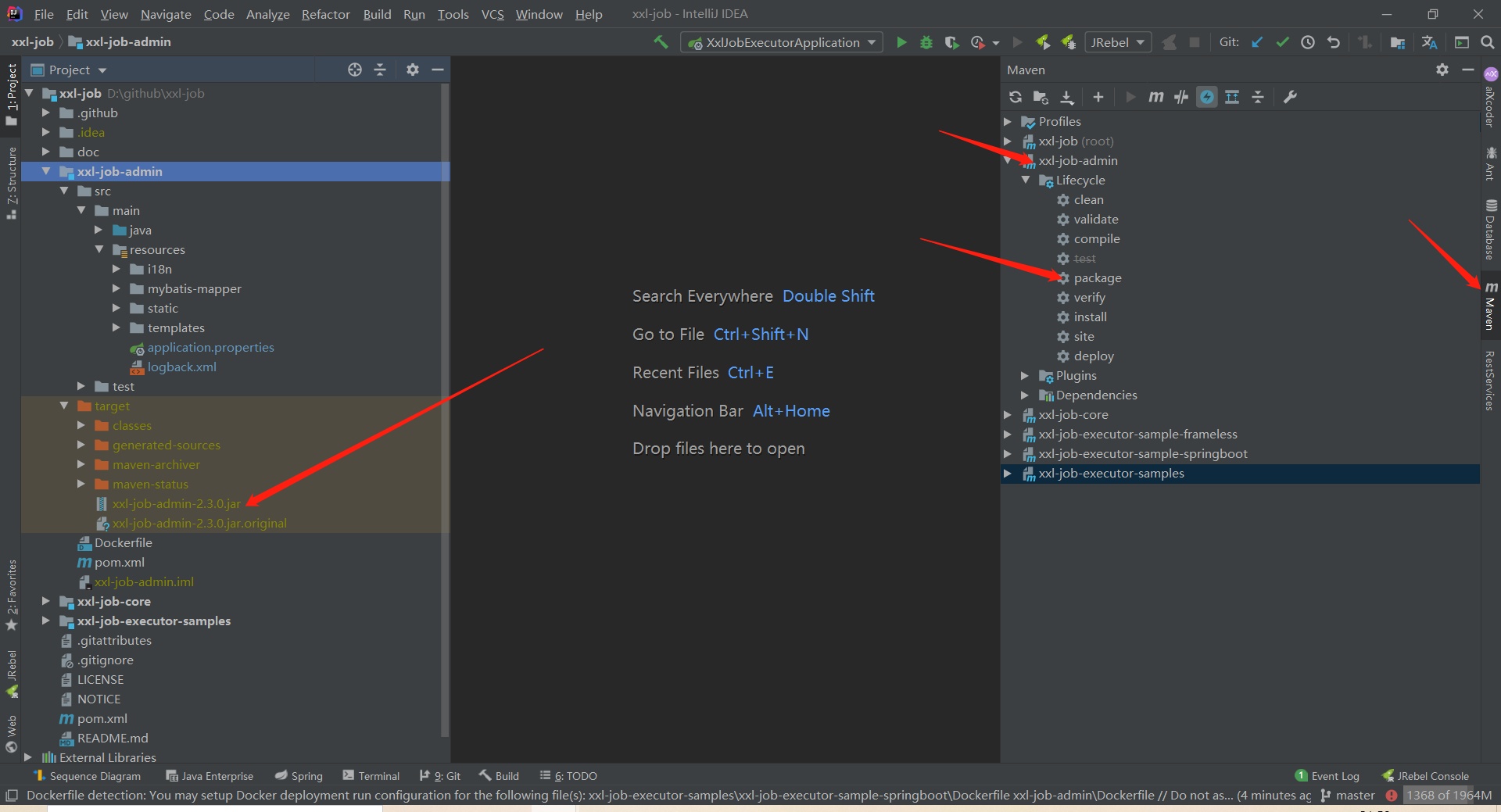The image size is (1501, 812).
Task: Click memory indicator 1368 of 1964M
Action: tap(1449, 796)
